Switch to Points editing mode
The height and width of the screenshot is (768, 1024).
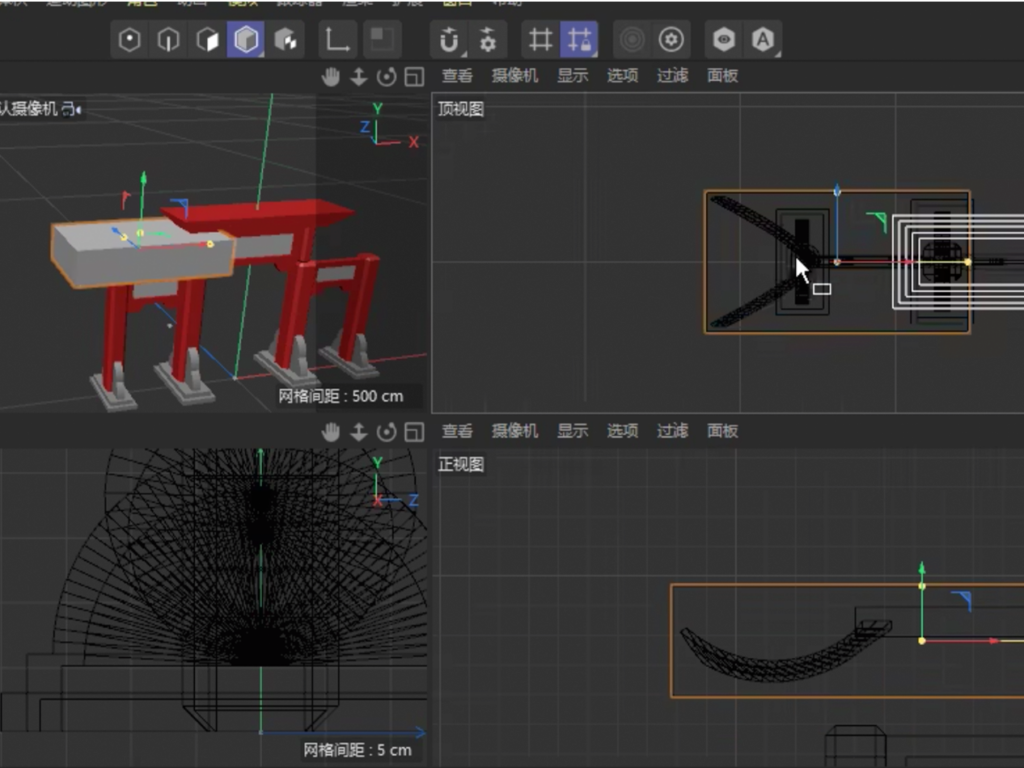(x=130, y=40)
